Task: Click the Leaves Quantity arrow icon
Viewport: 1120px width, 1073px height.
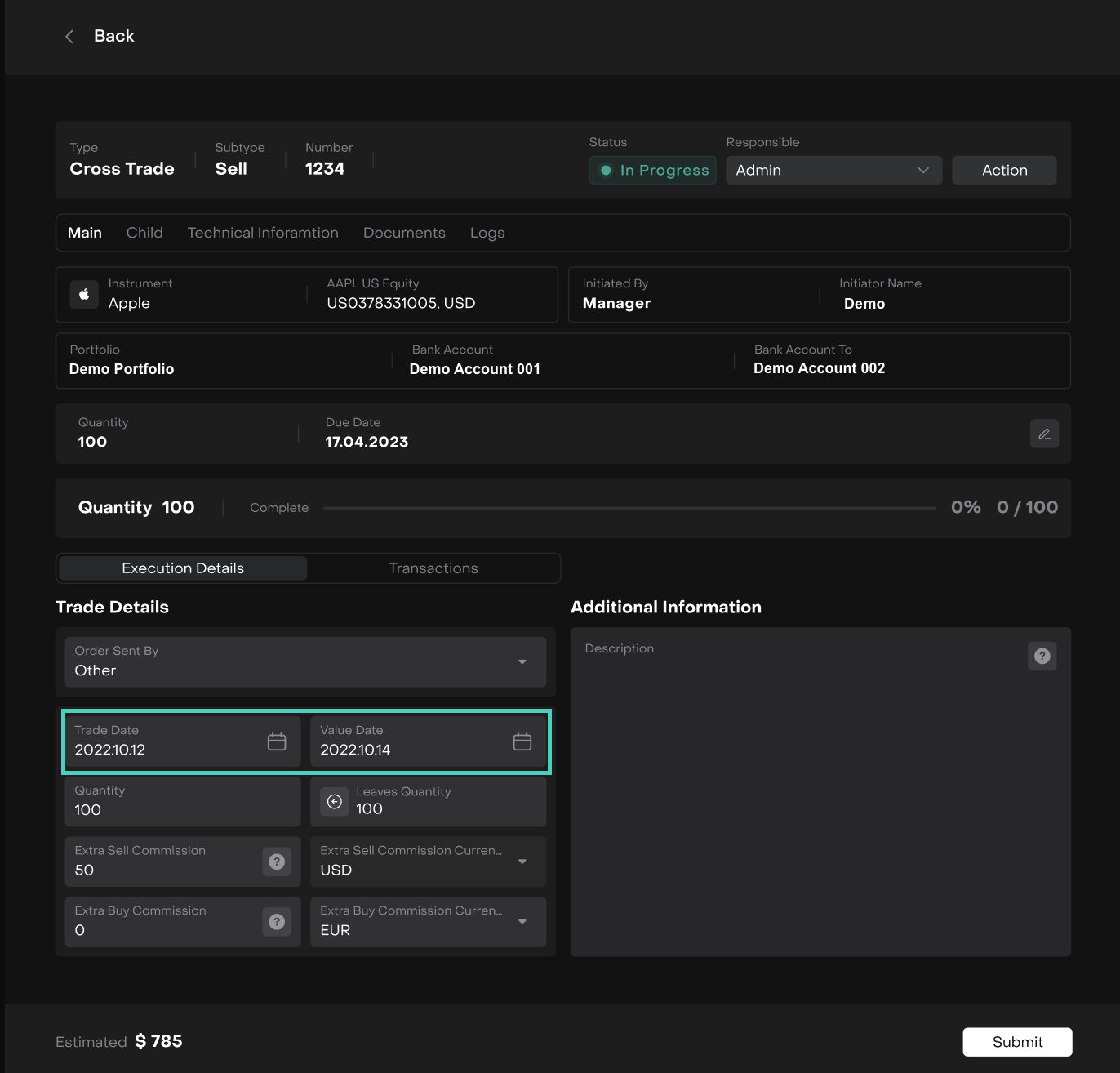Action: (x=335, y=802)
